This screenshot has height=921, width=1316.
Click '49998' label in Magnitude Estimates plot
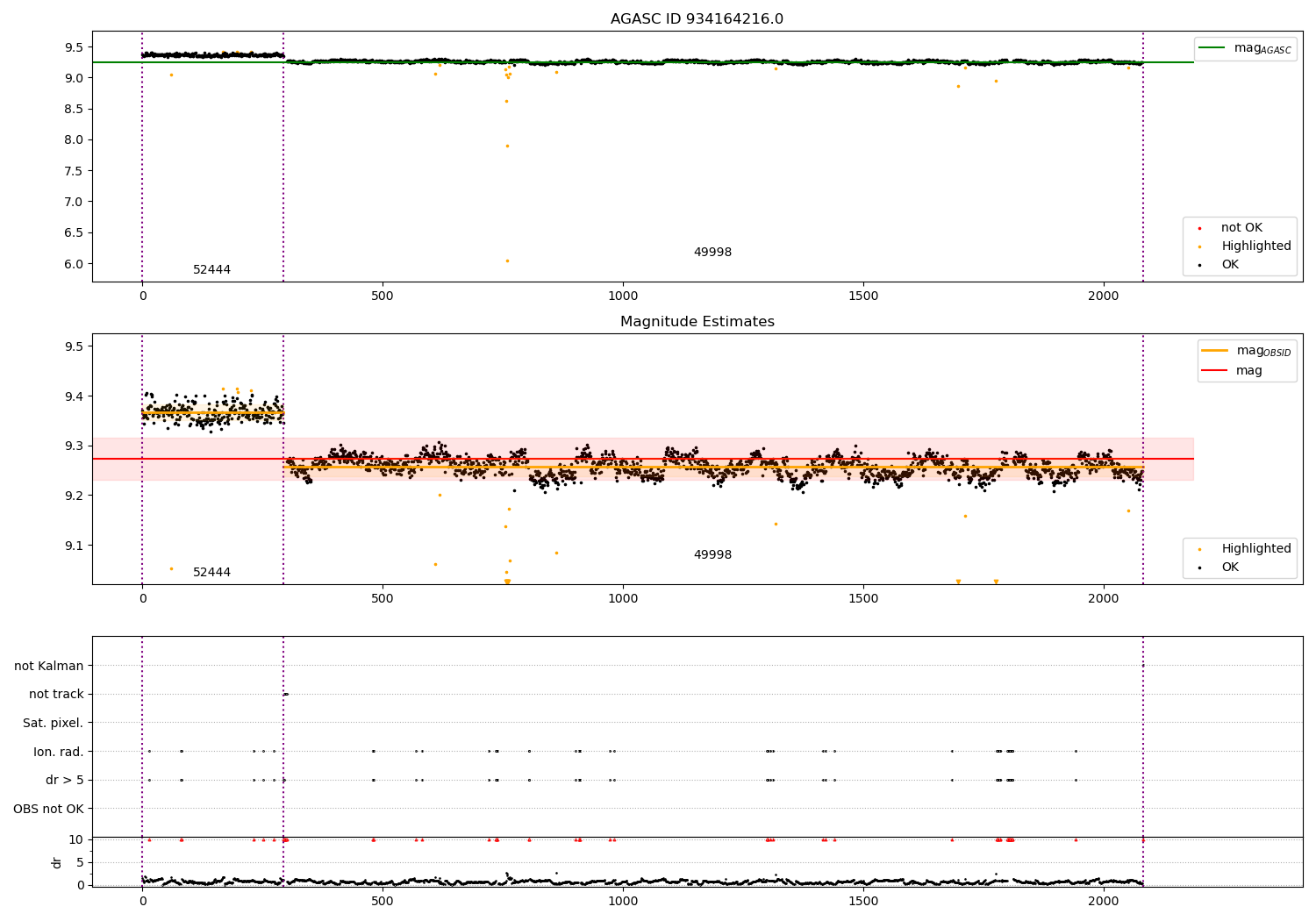click(712, 555)
